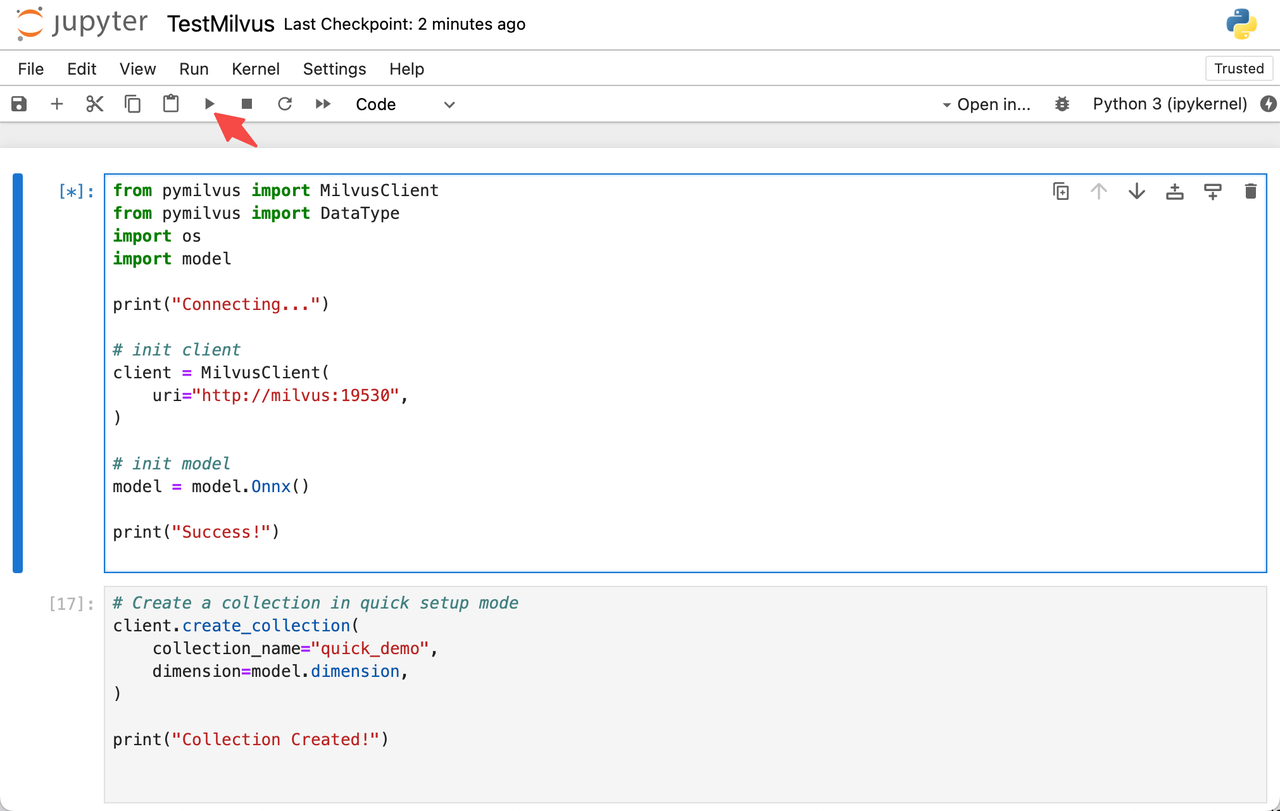The height and width of the screenshot is (811, 1280).
Task: Open the Settings menu
Action: coord(334,69)
